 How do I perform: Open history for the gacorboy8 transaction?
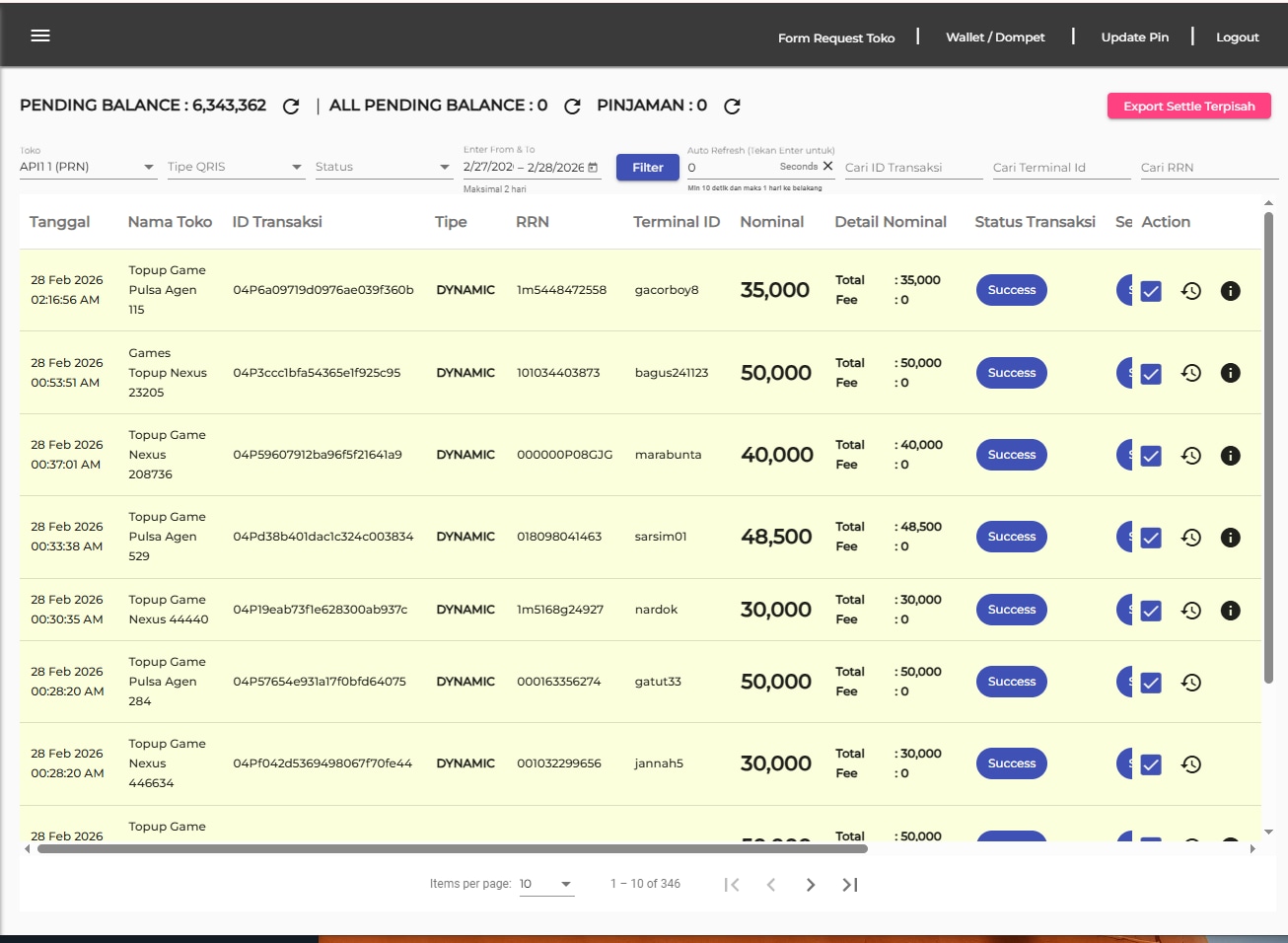[x=1191, y=291]
